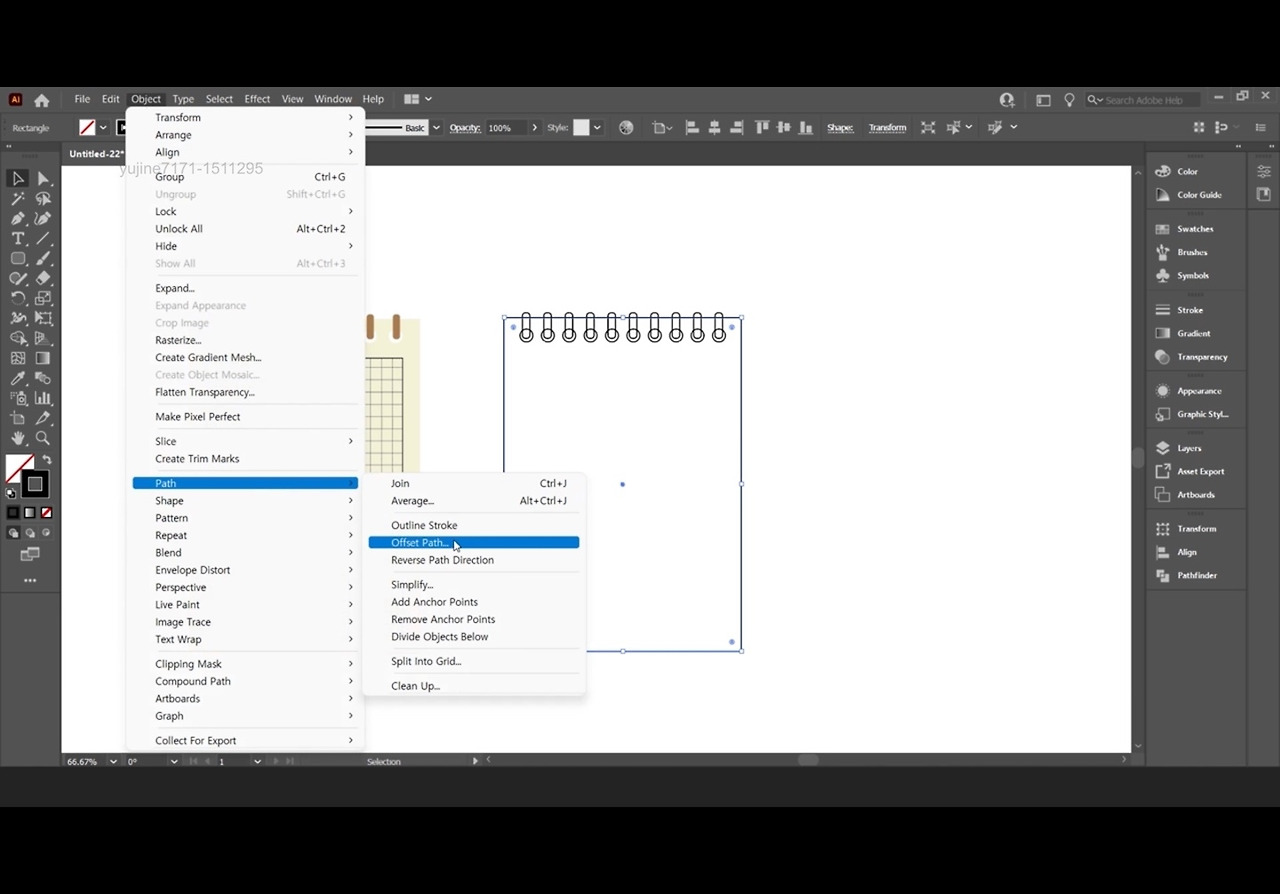Image resolution: width=1280 pixels, height=894 pixels.
Task: Open the Layers panel
Action: tap(1189, 448)
